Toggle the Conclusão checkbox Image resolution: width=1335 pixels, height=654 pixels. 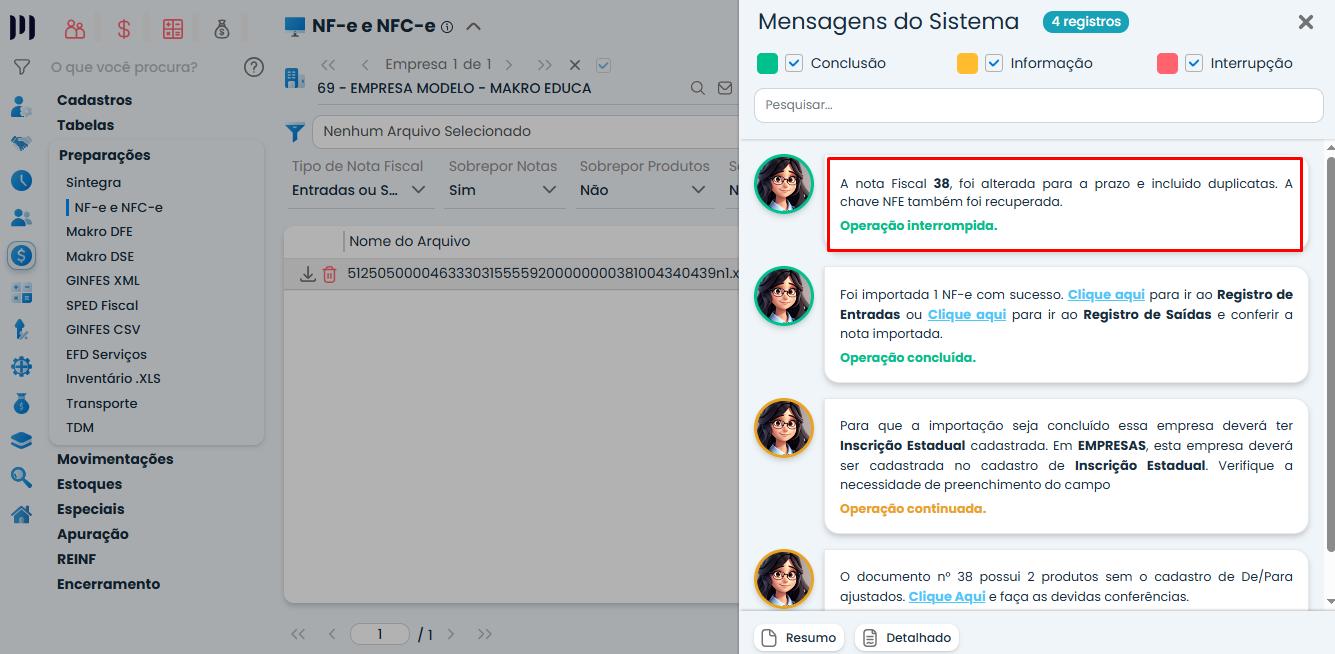[794, 63]
